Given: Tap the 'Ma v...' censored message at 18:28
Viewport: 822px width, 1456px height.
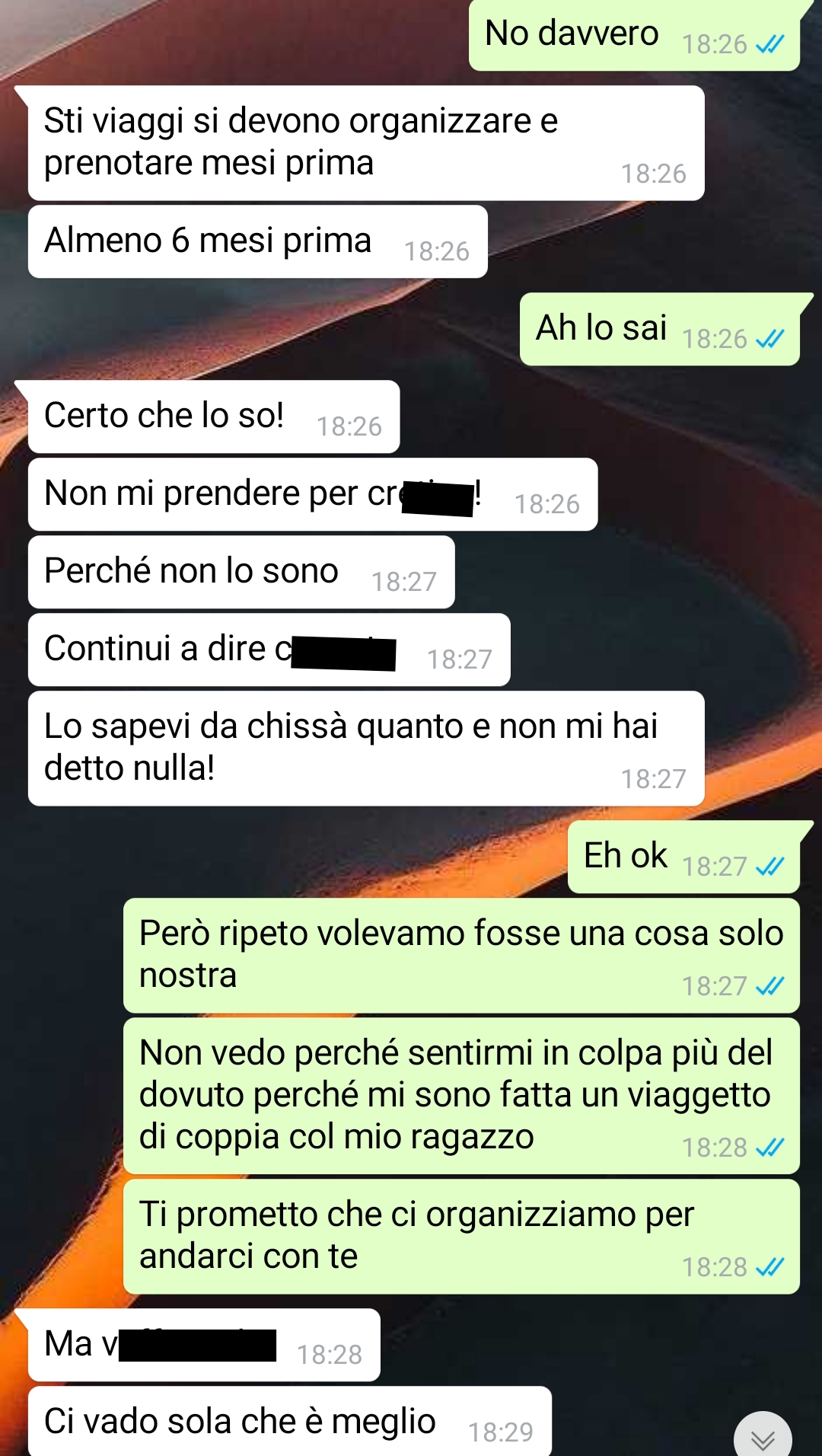Looking at the screenshot, I should coord(204,1345).
